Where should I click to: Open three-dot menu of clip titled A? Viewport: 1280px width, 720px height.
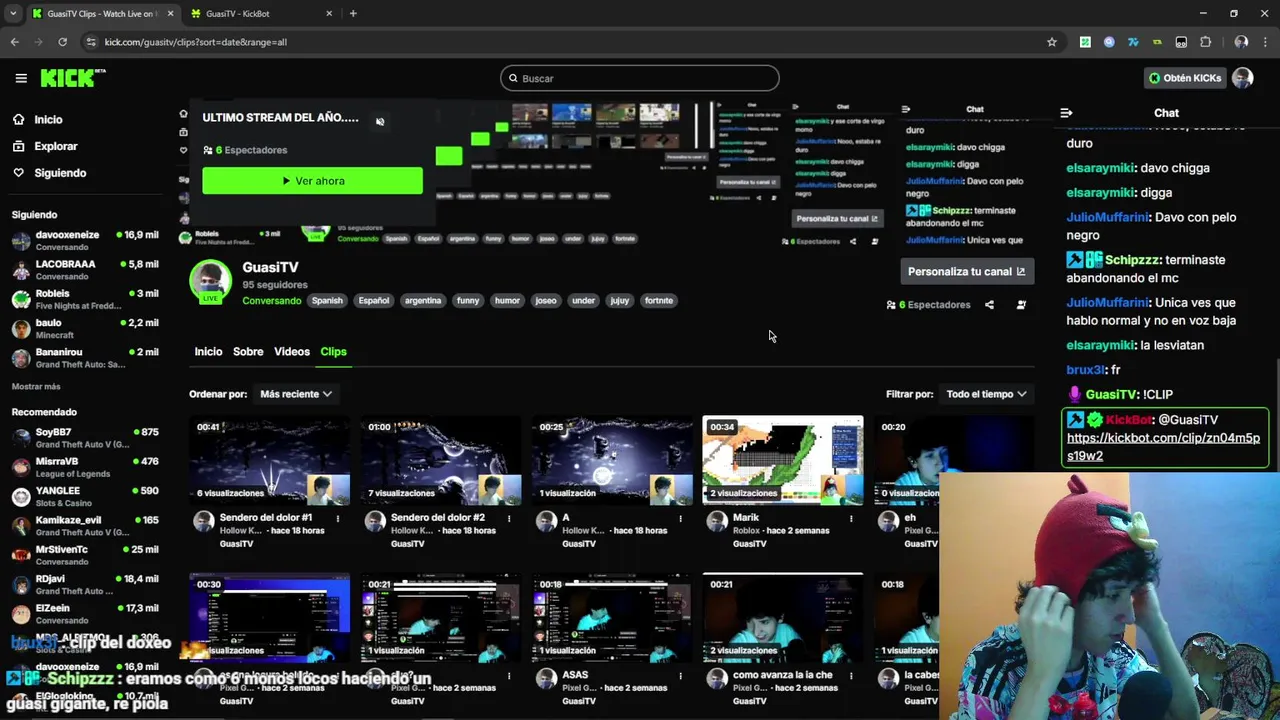(x=680, y=518)
